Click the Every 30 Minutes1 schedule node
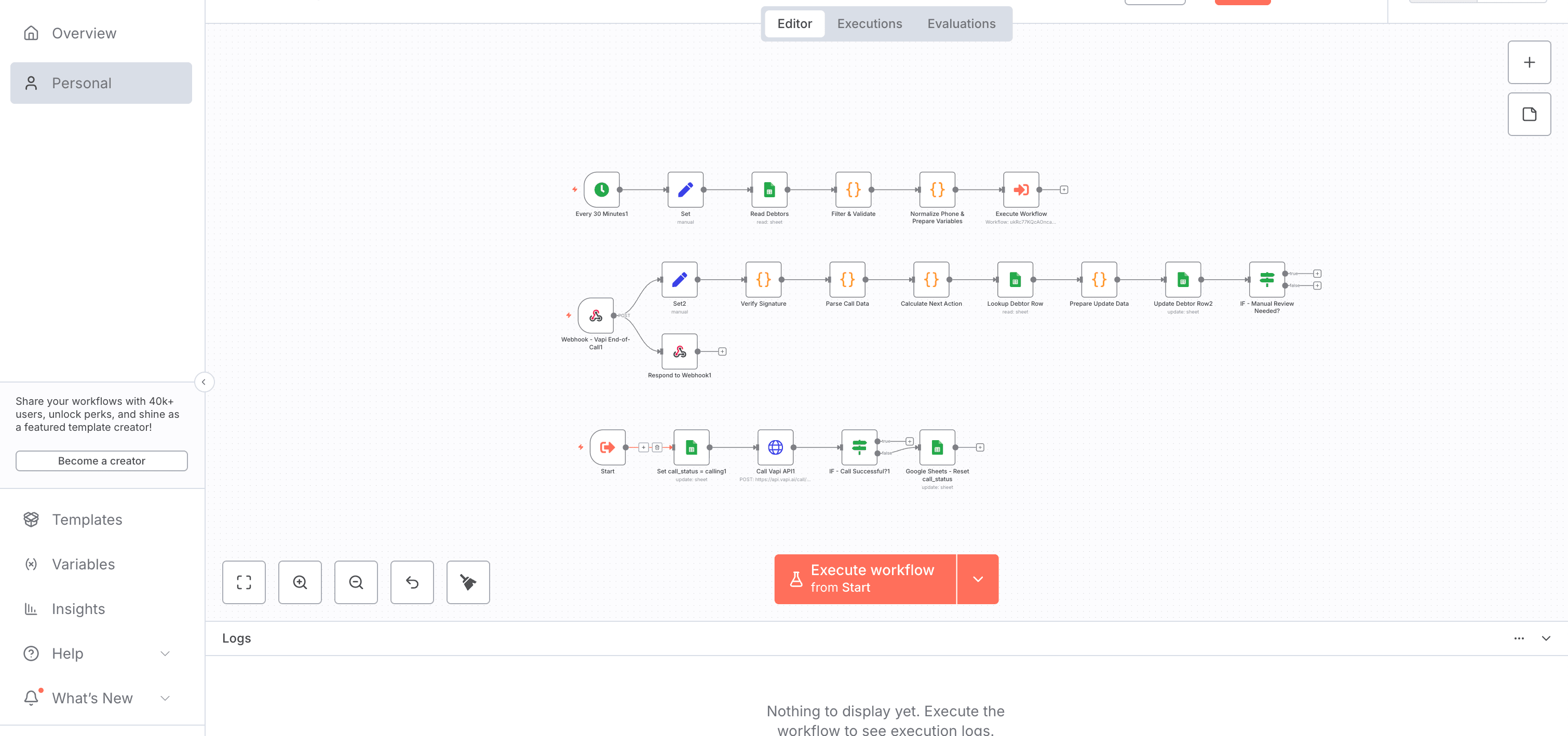This screenshot has width=1568, height=736. tap(601, 190)
